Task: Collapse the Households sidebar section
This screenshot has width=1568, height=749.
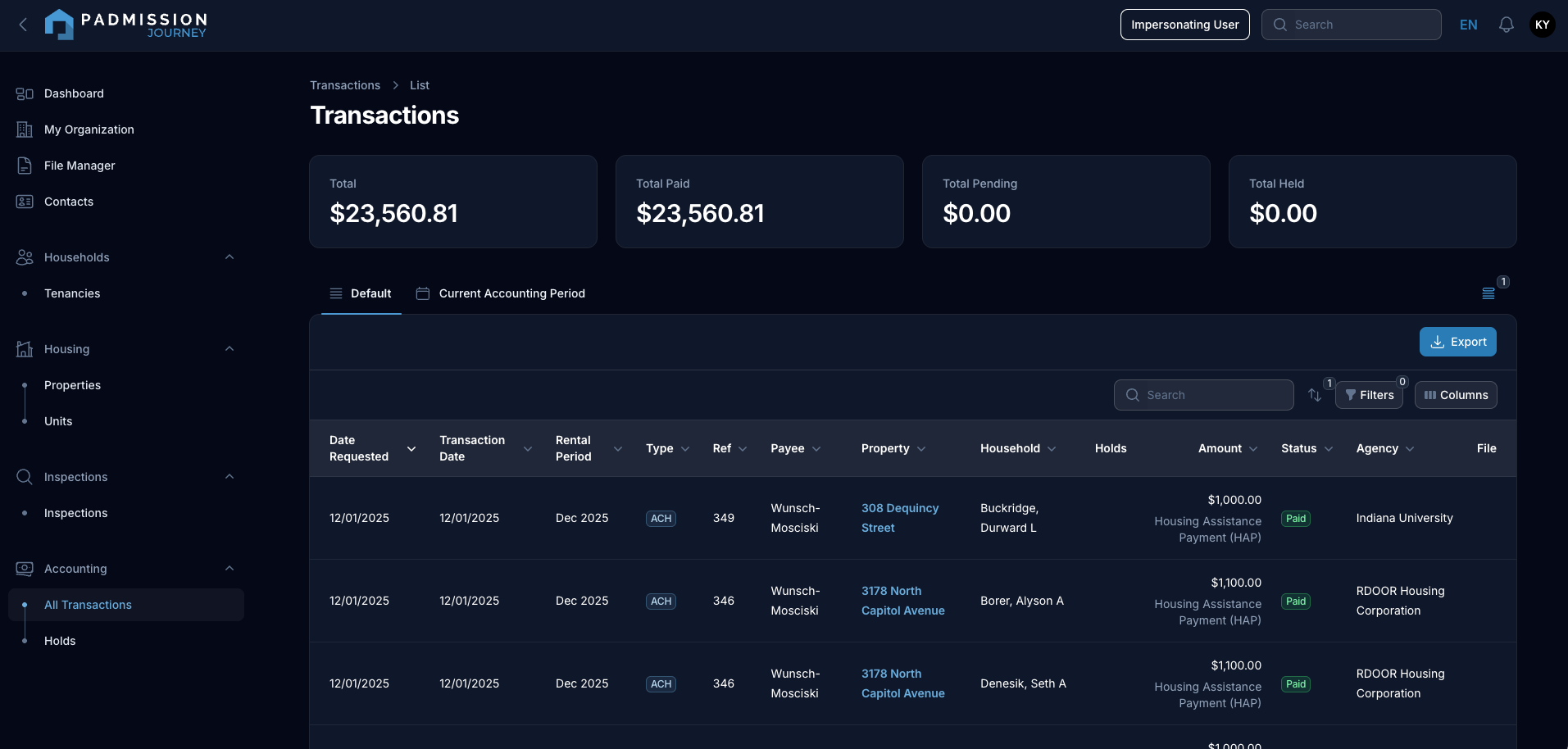Action: coord(230,257)
